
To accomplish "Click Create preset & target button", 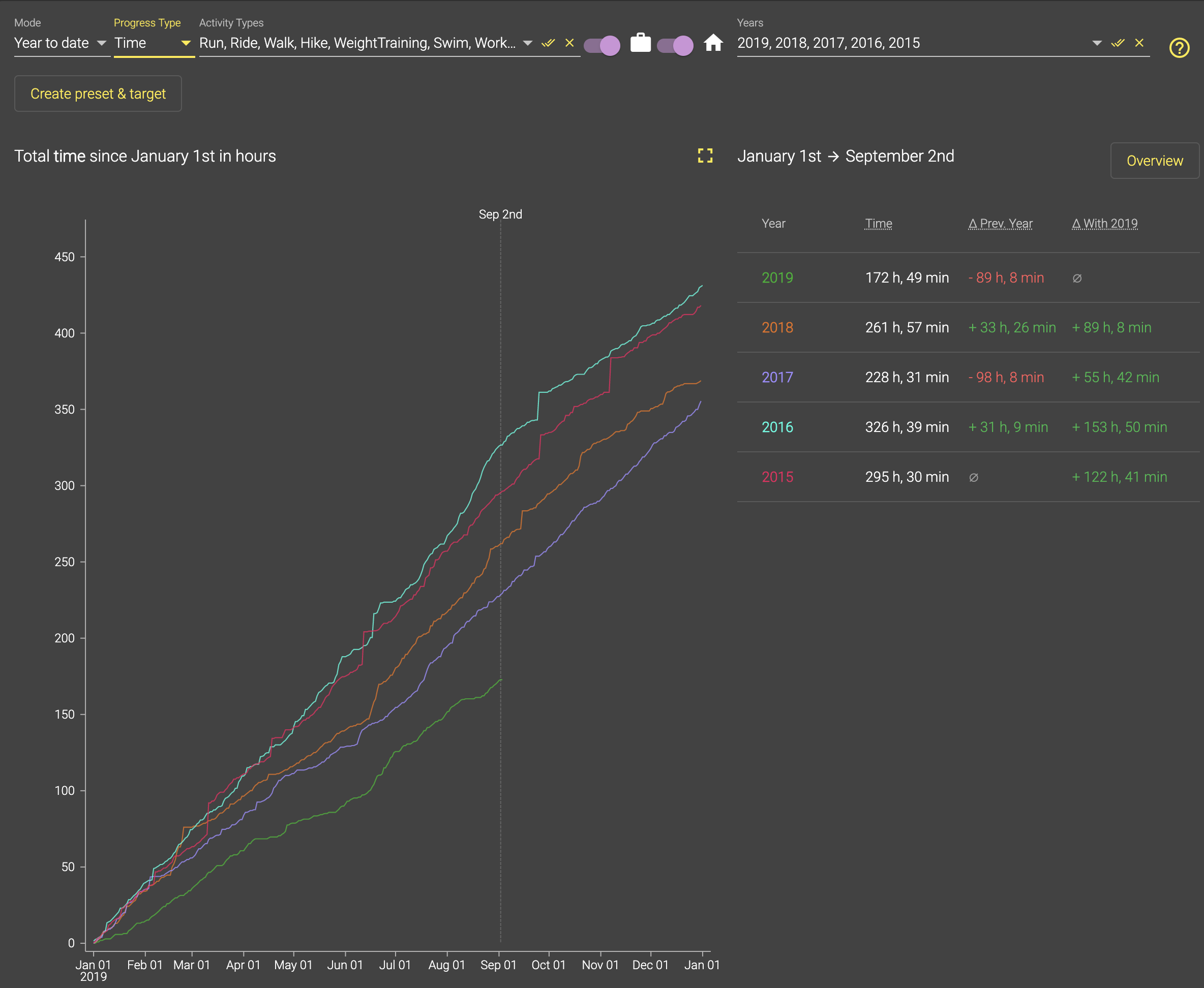I will pyautogui.click(x=98, y=94).
